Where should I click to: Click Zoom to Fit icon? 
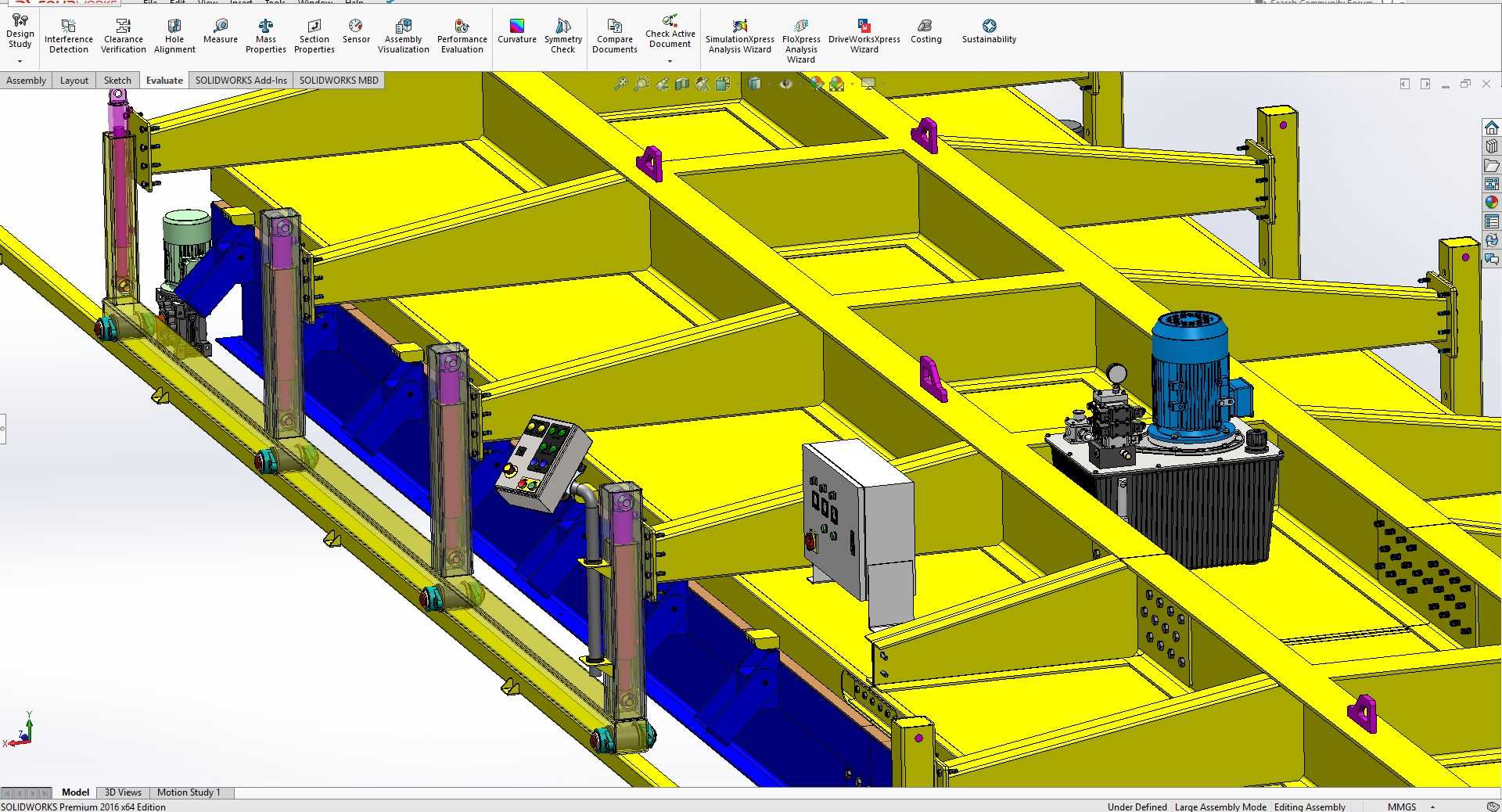620,84
